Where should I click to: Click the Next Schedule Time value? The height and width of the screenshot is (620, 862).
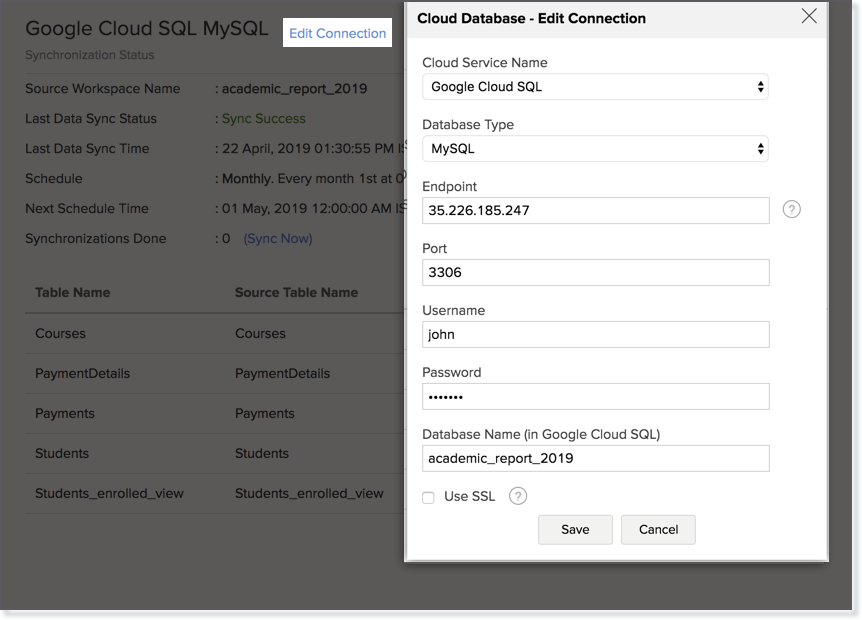[314, 209]
